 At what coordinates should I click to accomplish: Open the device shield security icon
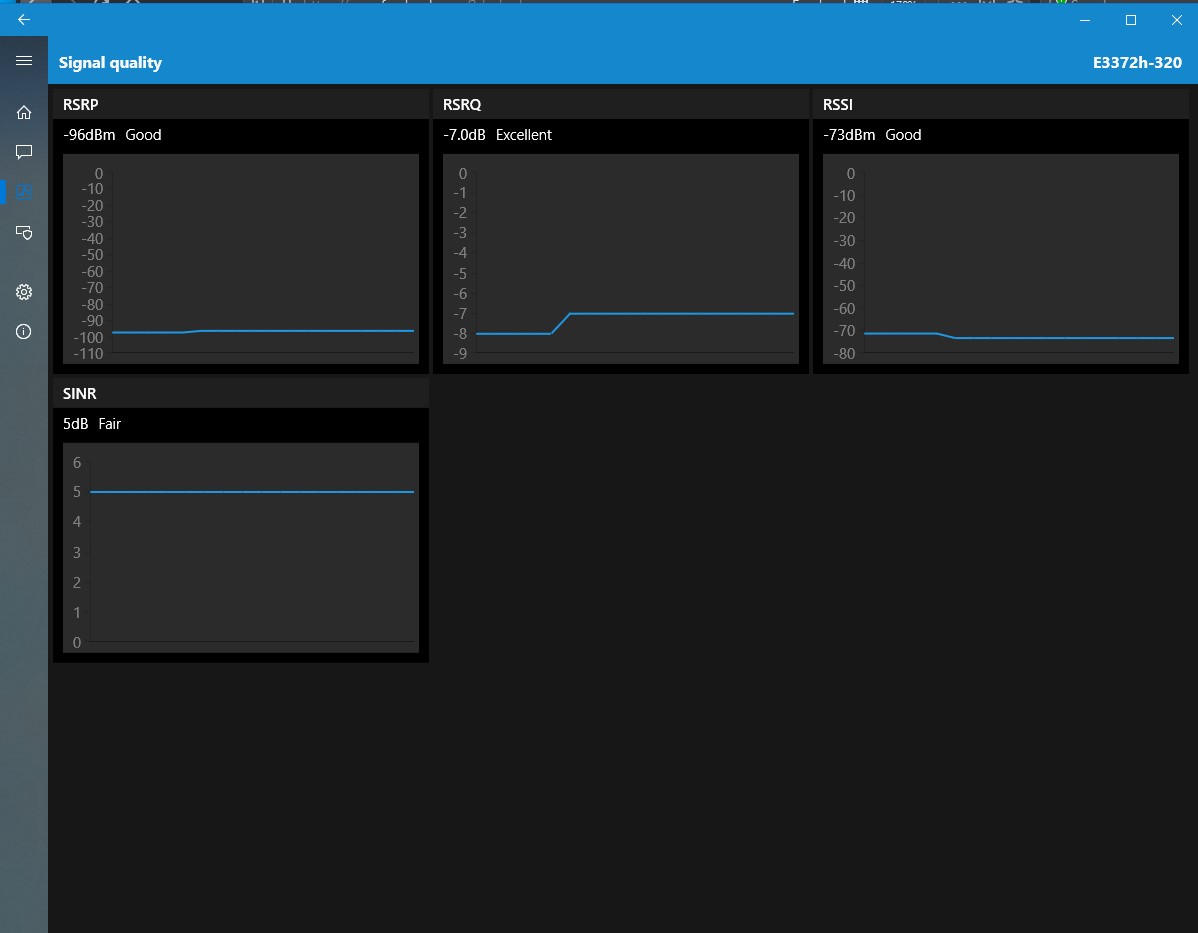pyautogui.click(x=24, y=232)
